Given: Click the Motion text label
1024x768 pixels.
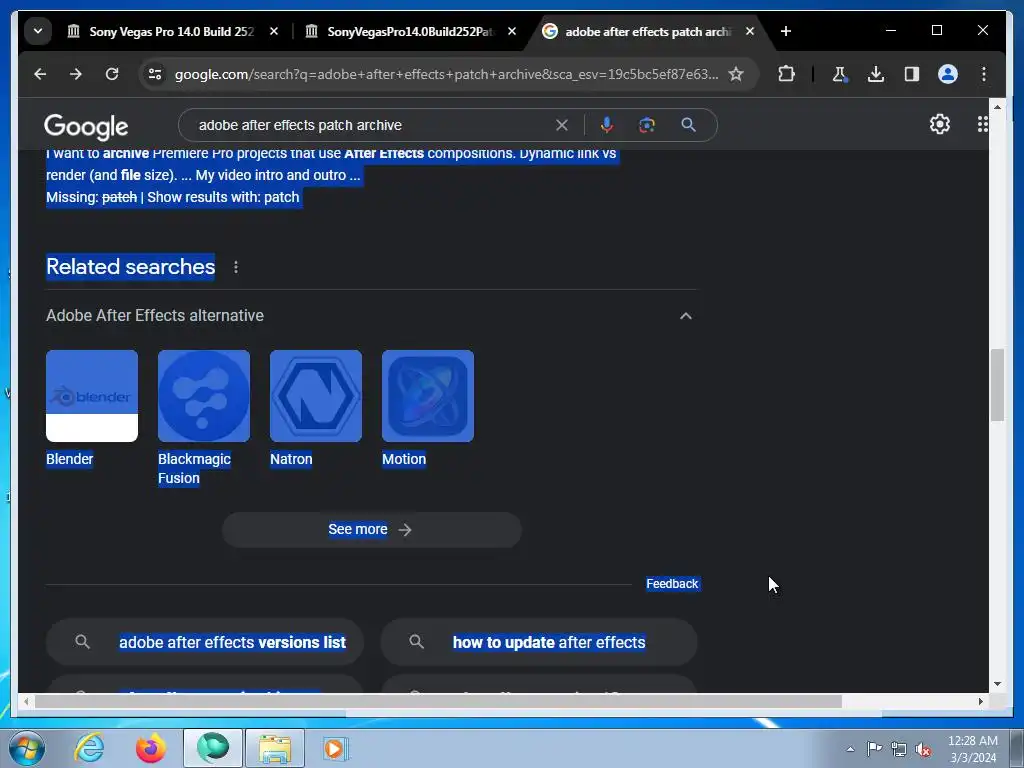Looking at the screenshot, I should pos(404,459).
